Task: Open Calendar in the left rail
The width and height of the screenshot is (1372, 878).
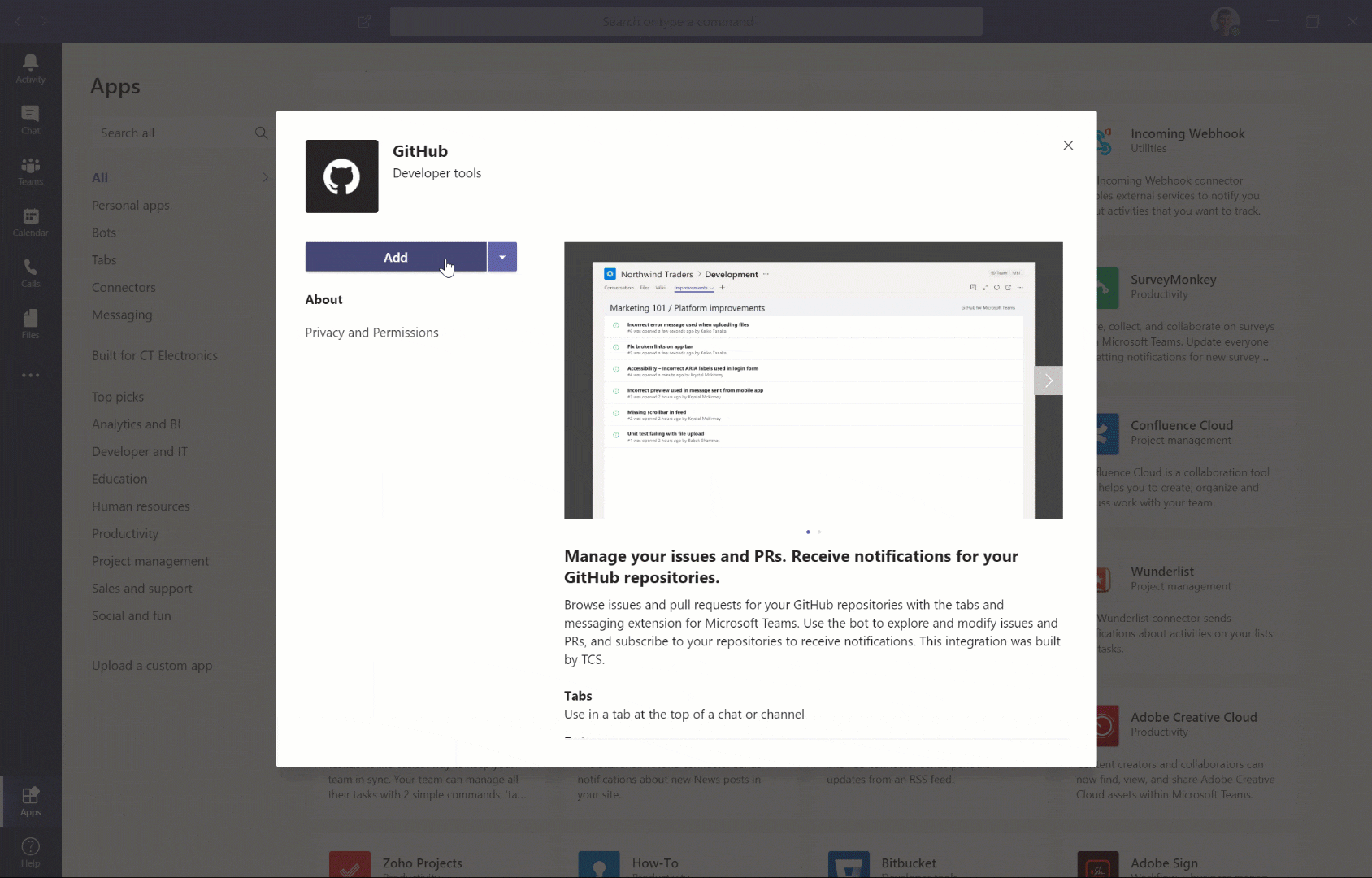Action: pyautogui.click(x=30, y=222)
